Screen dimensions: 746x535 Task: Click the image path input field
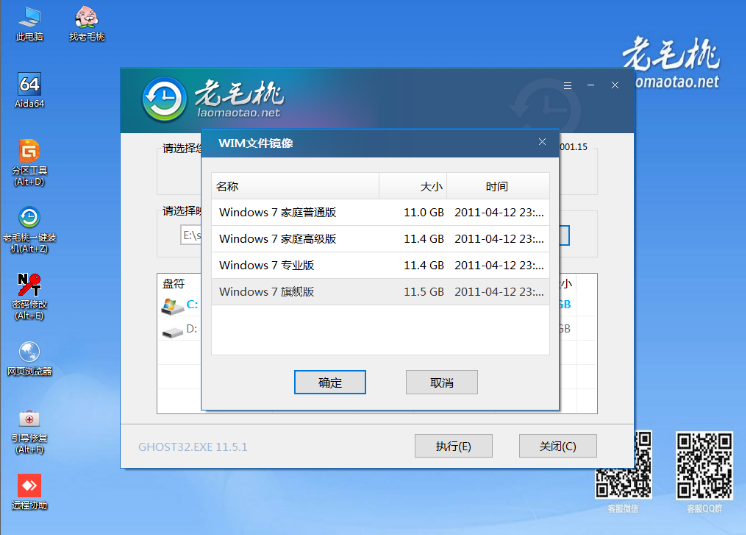(191, 235)
